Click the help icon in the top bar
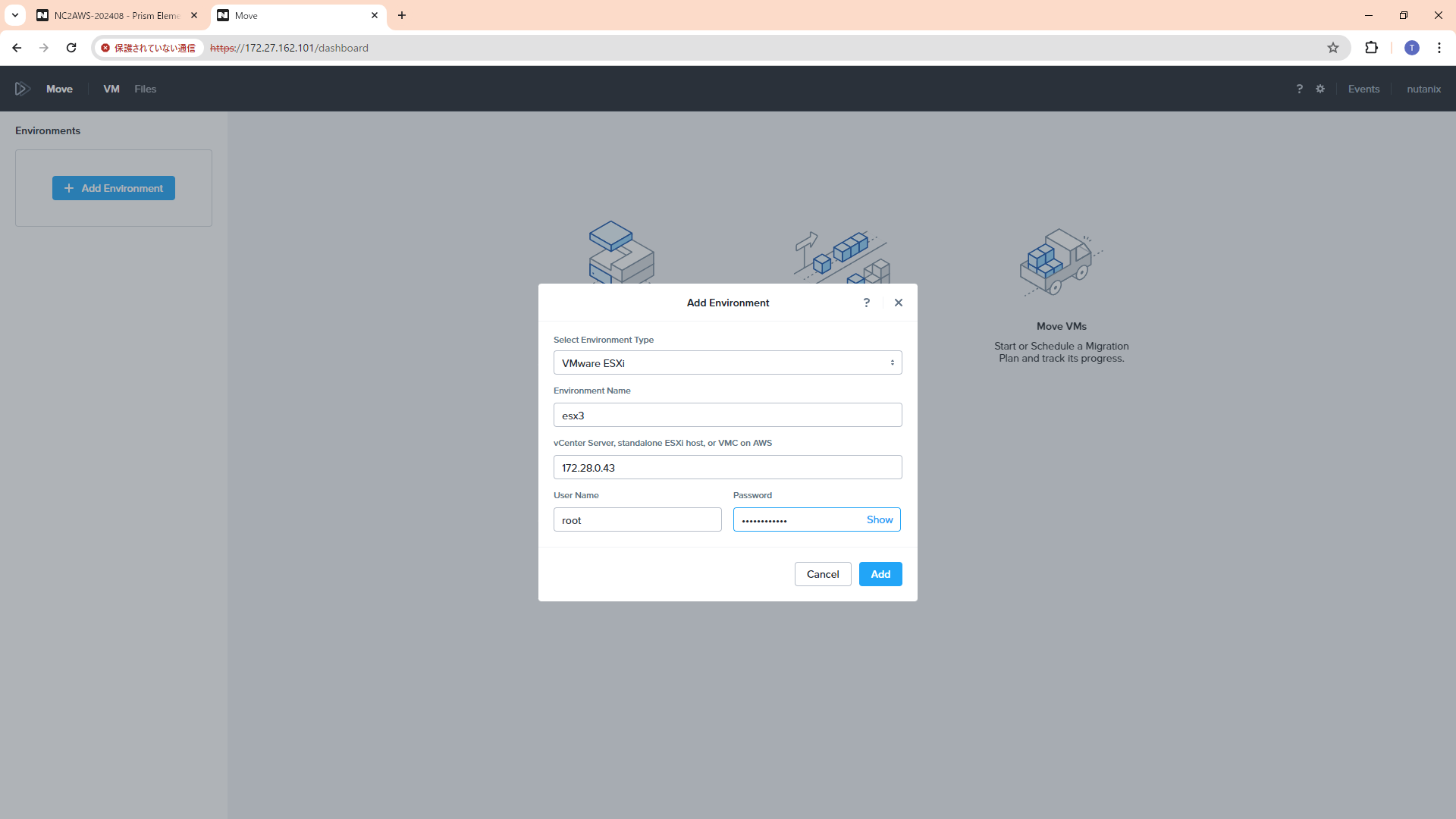The image size is (1456, 819). pos(1299,89)
